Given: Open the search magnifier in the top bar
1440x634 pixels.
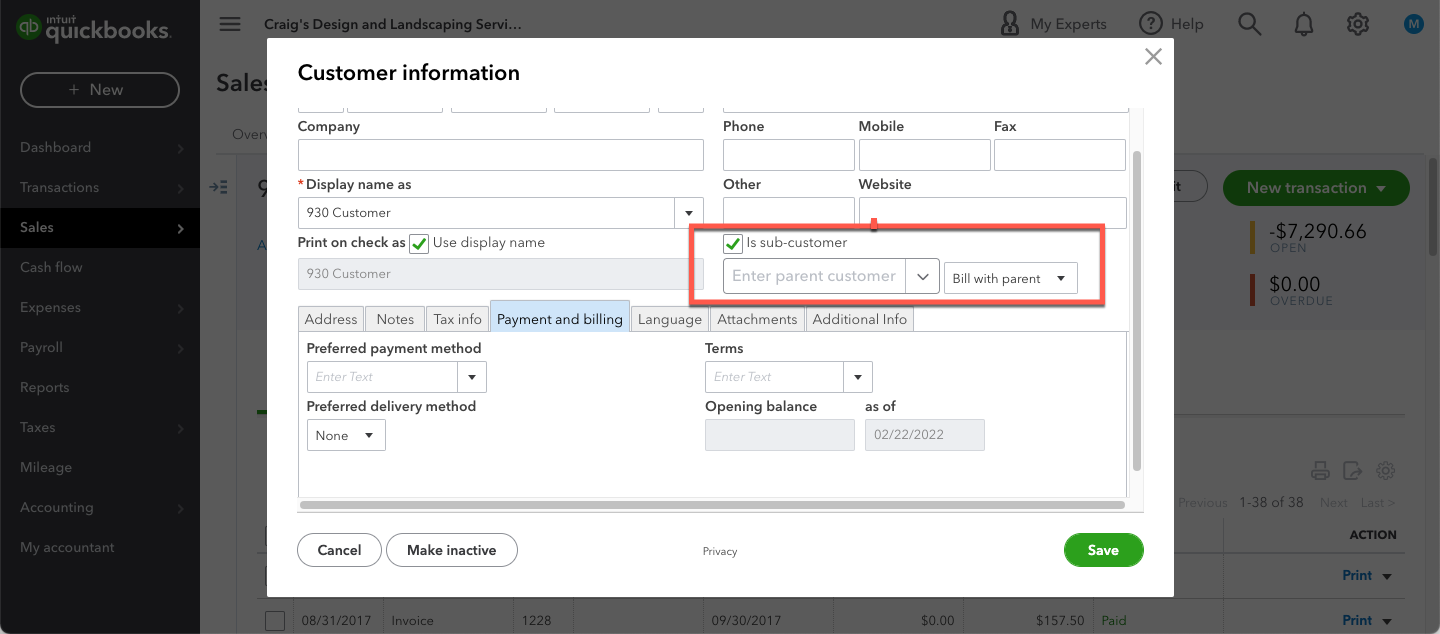Looking at the screenshot, I should coord(1249,23).
